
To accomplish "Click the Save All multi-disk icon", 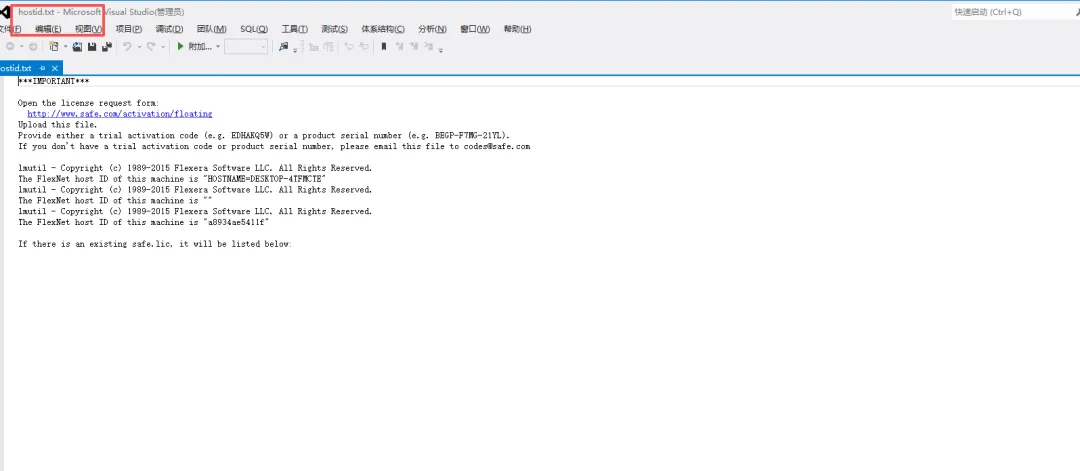I will pyautogui.click(x=107, y=47).
